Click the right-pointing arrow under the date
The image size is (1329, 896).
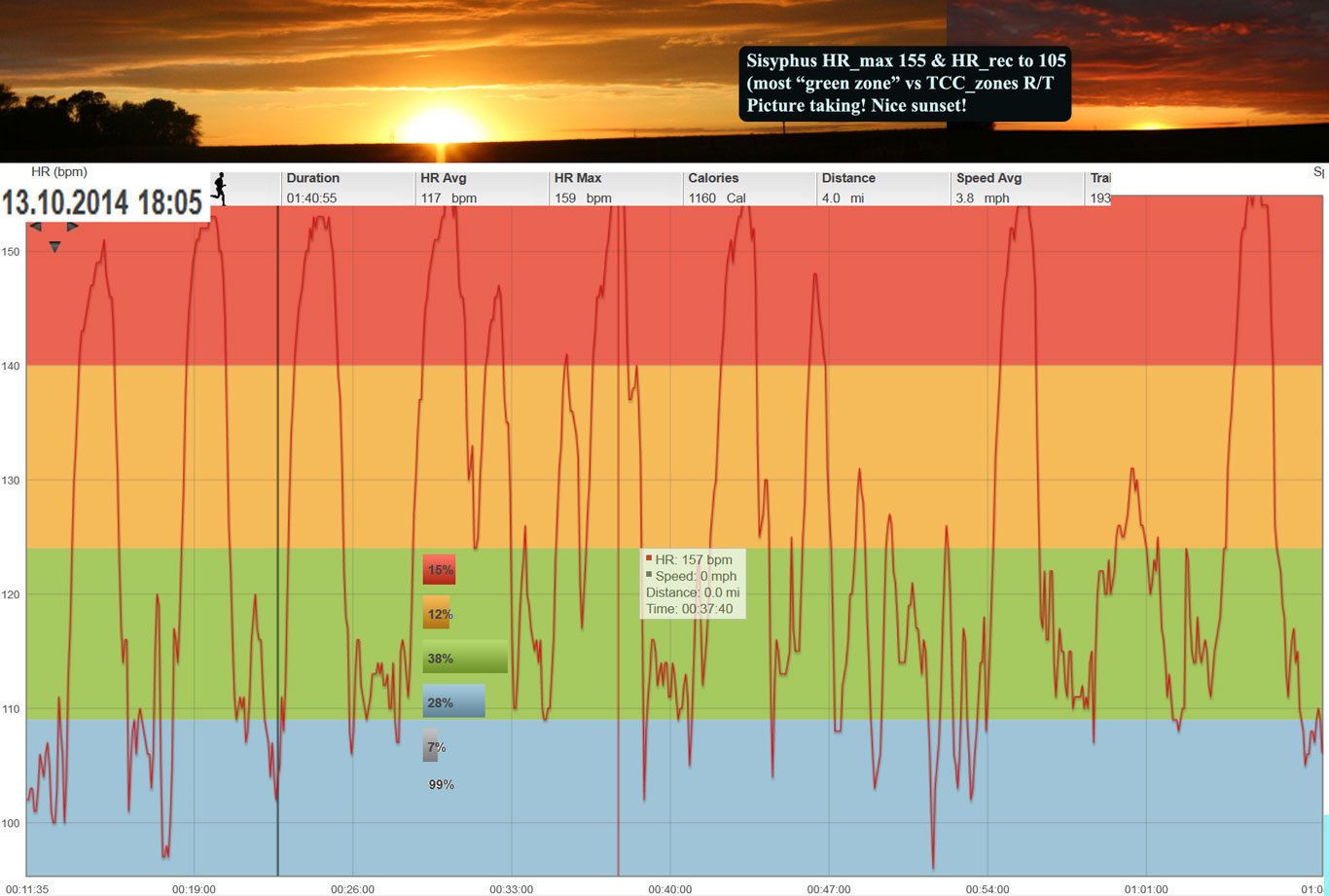click(x=72, y=228)
